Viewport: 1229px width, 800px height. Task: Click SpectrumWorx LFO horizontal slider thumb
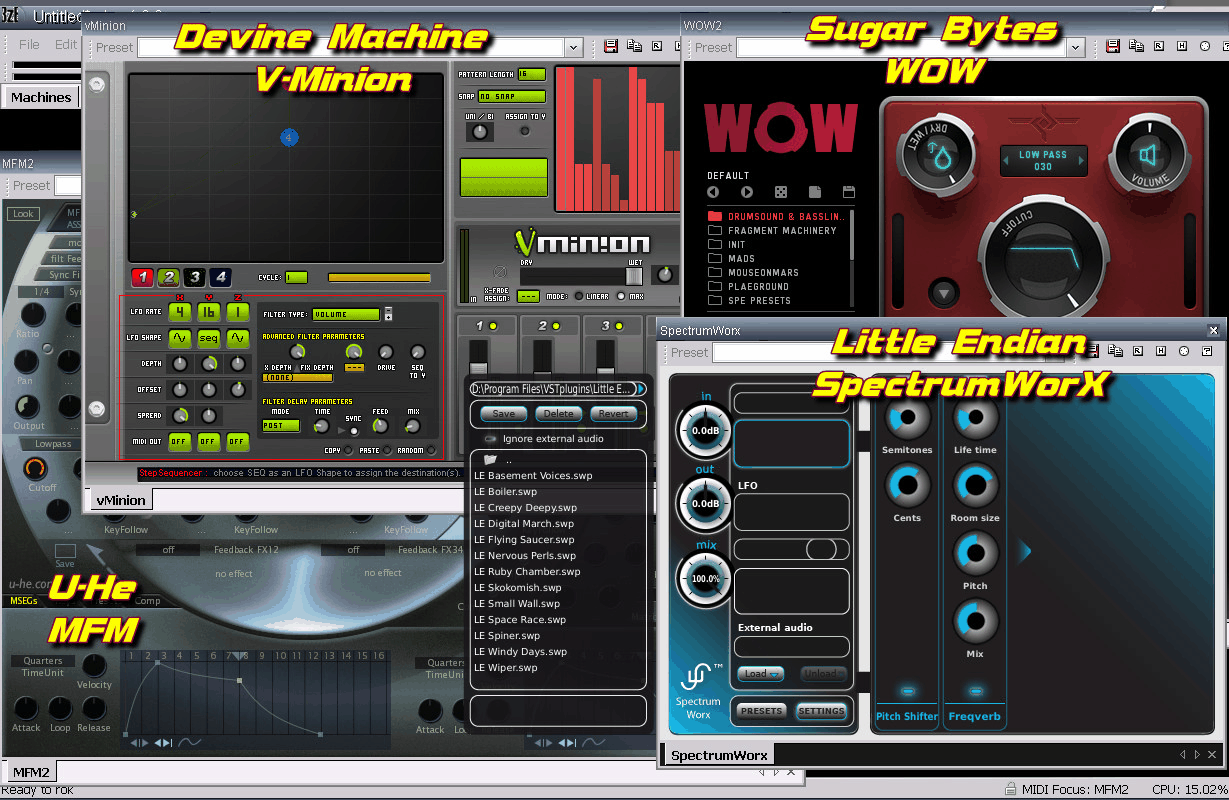[x=821, y=549]
